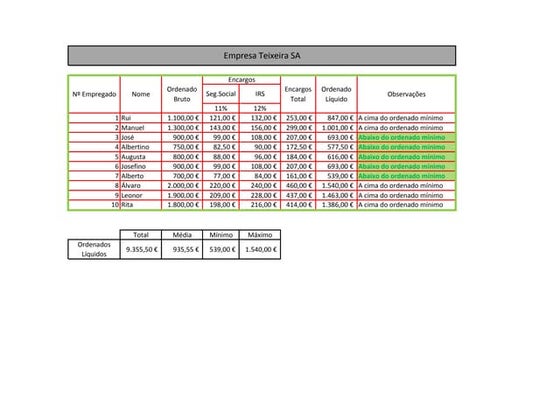Select Rita's 'A cima do ordenado mínimo' cell
This screenshot has width=560, height=396.
406,205
